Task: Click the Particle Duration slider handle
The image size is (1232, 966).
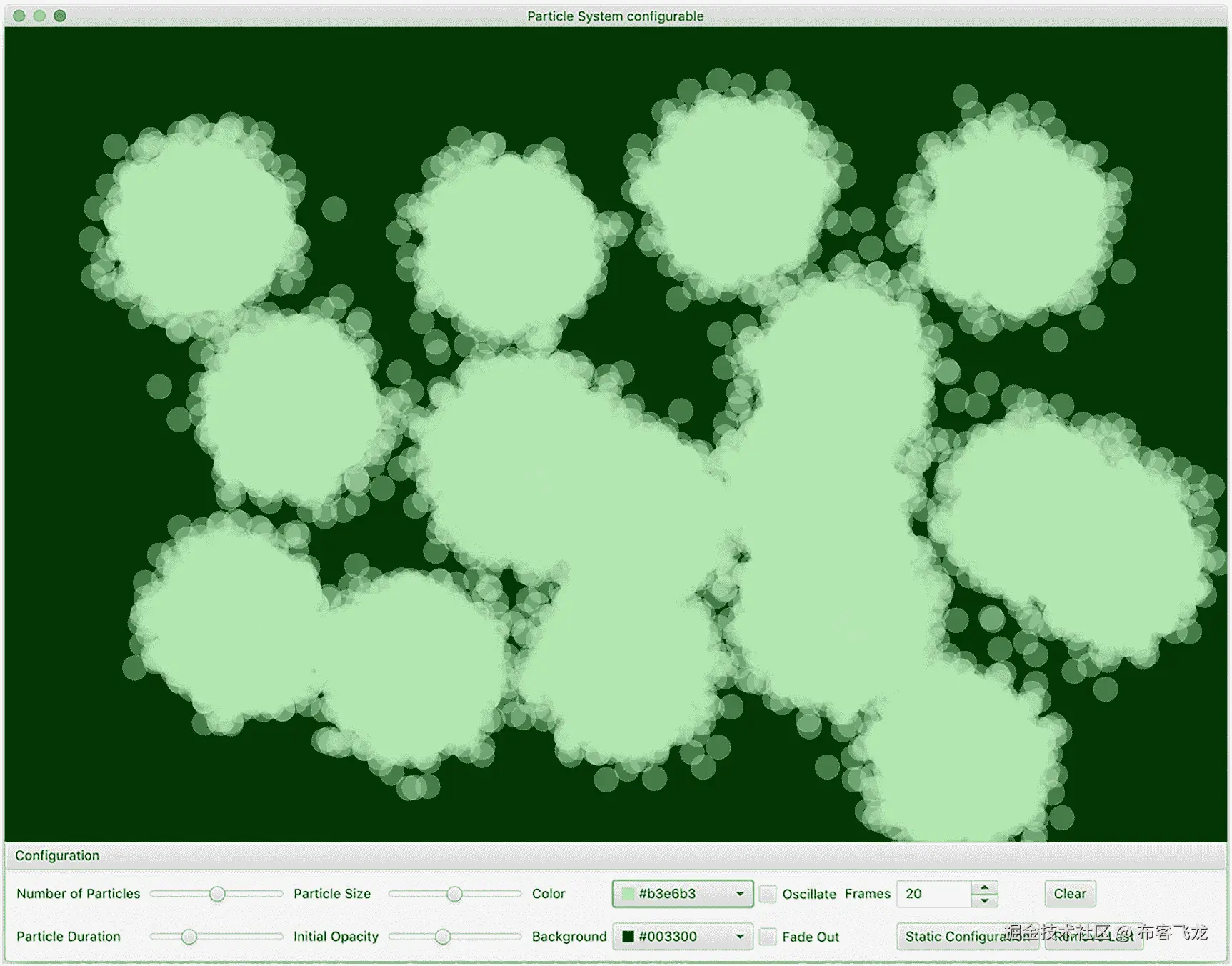Action: click(189, 937)
